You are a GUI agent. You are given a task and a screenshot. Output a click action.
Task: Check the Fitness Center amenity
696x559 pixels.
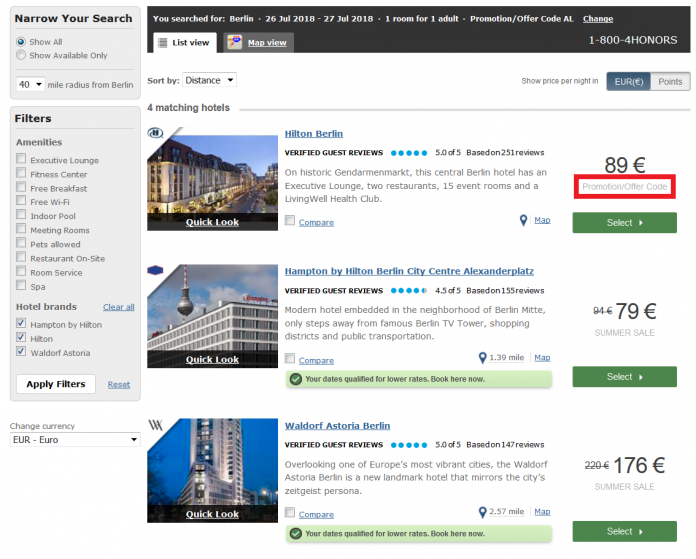tap(21, 173)
